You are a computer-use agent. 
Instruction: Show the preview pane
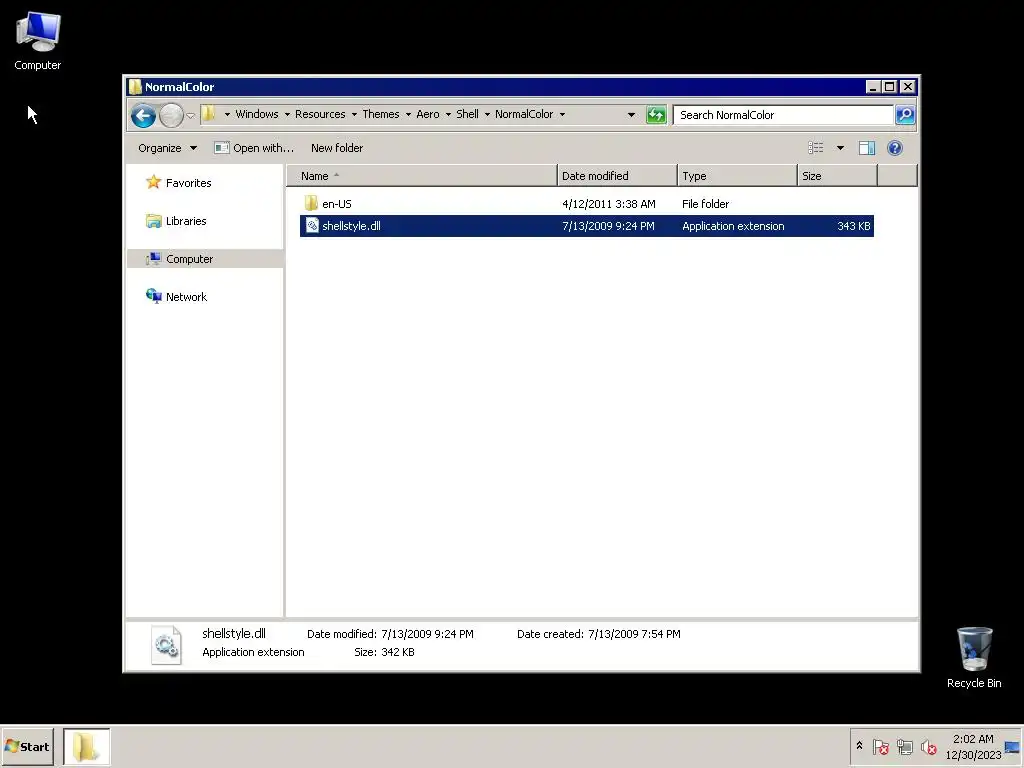click(x=867, y=148)
